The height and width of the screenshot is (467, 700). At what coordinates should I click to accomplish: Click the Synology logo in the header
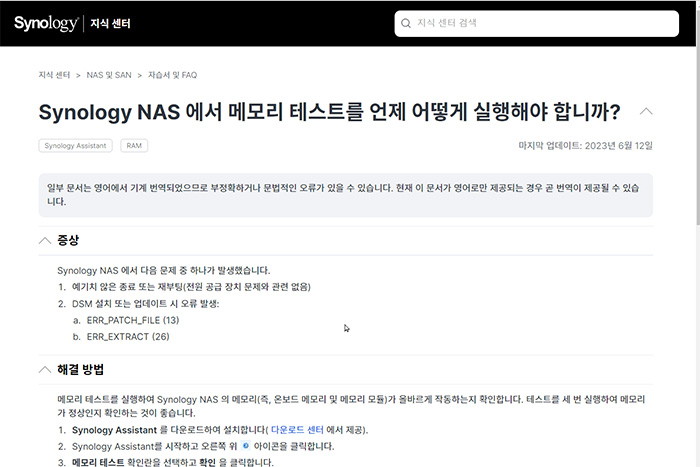tap(46, 23)
